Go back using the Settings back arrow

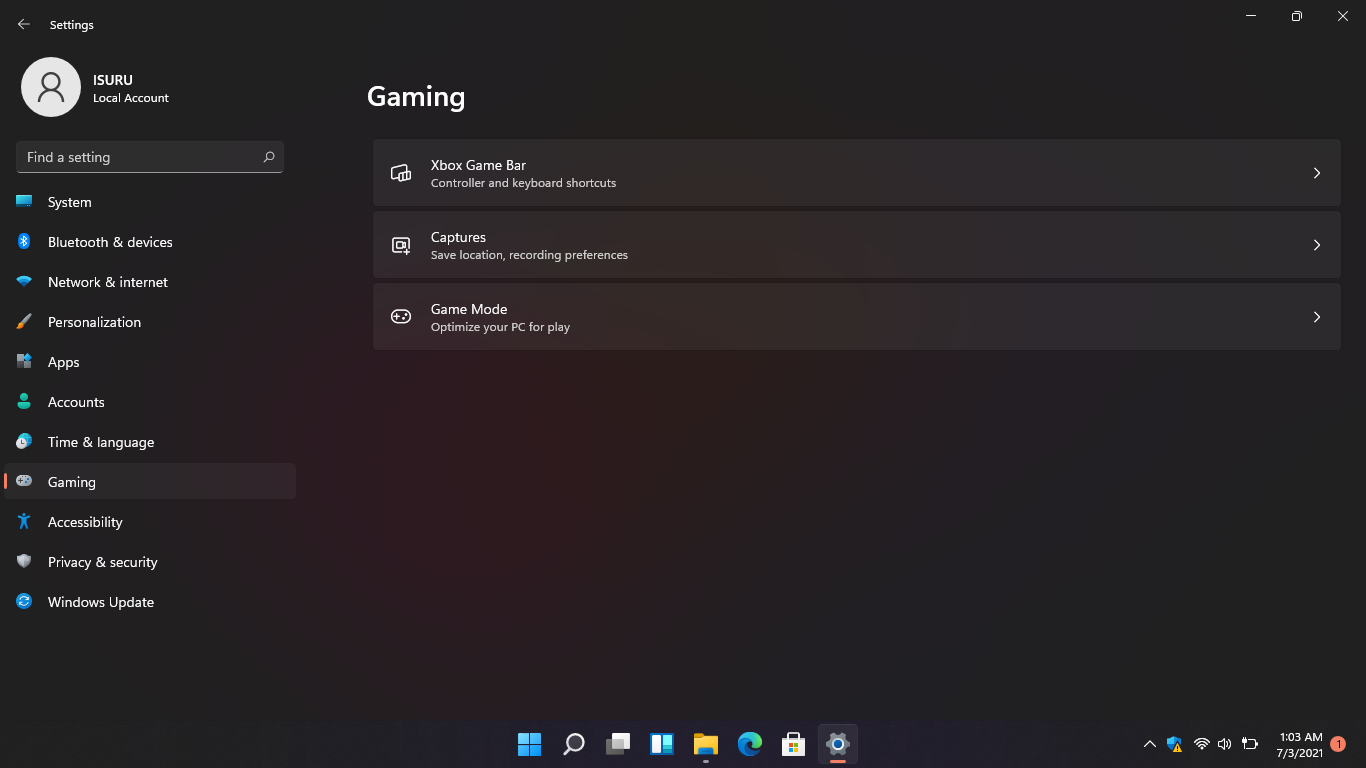click(x=24, y=24)
